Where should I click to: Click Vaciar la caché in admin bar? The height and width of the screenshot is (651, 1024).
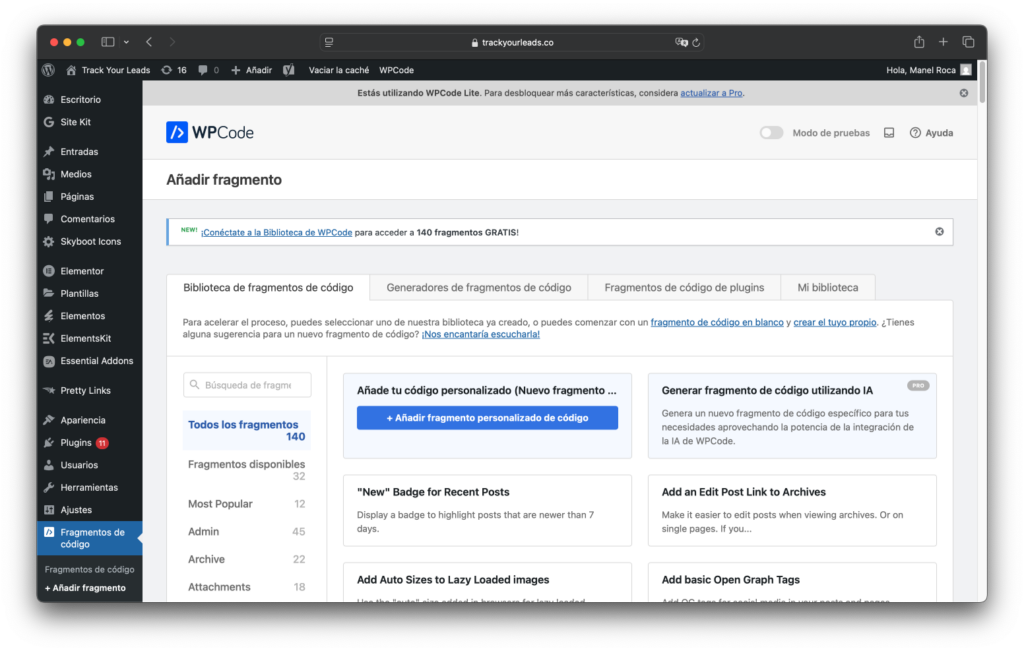(x=338, y=70)
